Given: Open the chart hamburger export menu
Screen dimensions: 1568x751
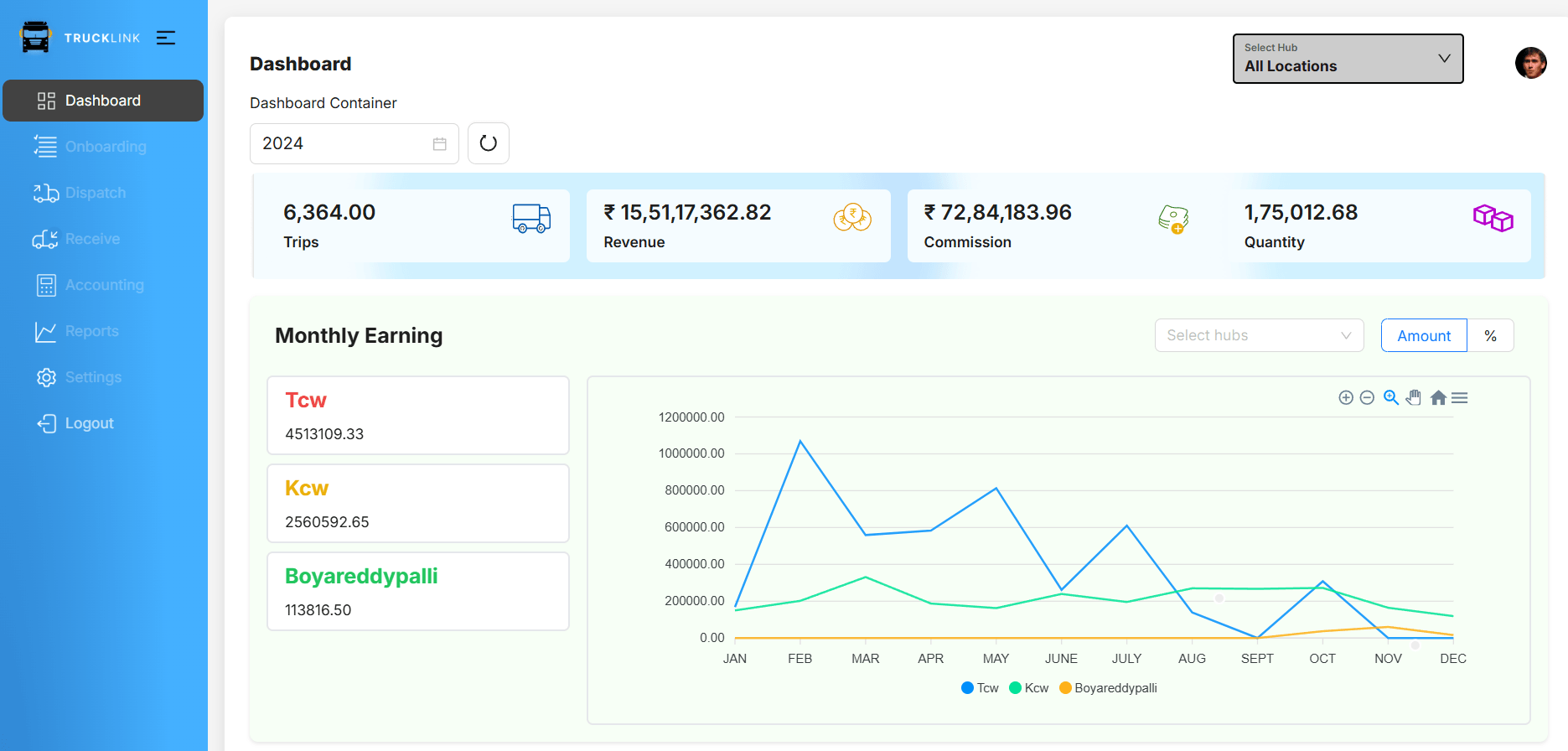Looking at the screenshot, I should click(1460, 397).
